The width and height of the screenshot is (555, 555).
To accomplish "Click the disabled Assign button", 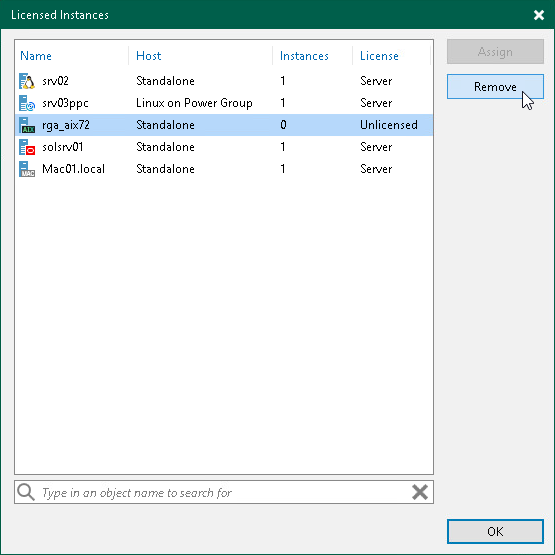I will click(x=495, y=52).
